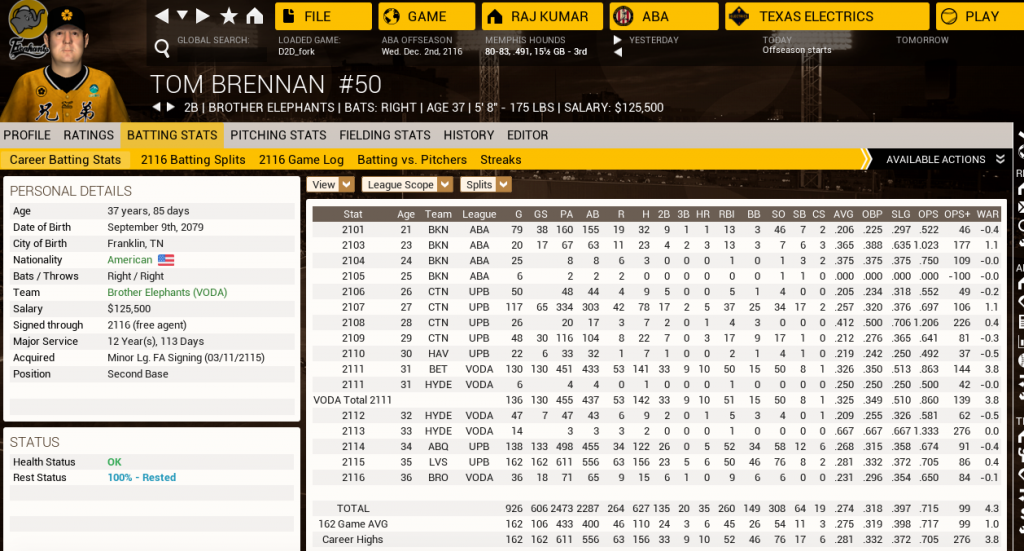Open the 2116 Game Log sub-tab
Screen dimensions: 1024x551
(301, 159)
